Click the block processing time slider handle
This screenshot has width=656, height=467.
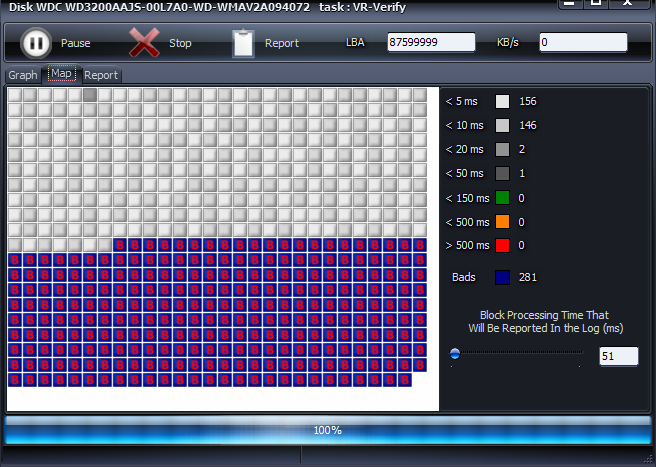point(455,354)
